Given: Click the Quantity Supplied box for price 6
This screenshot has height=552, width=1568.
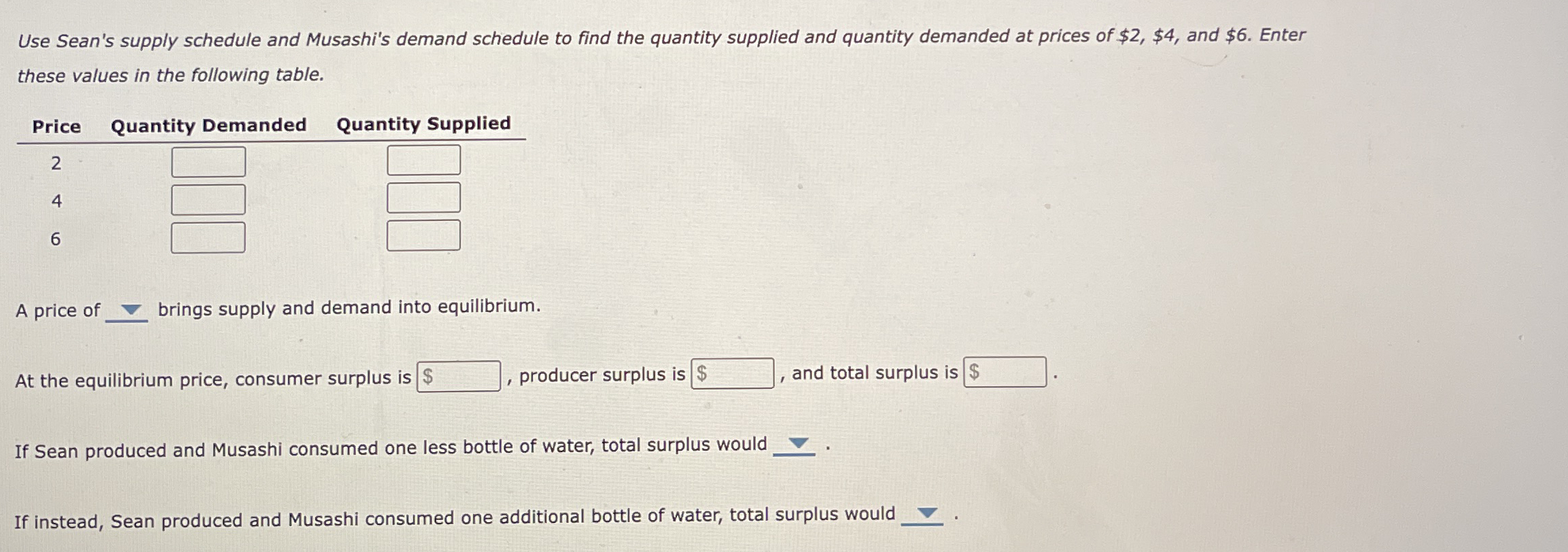Looking at the screenshot, I should [x=423, y=236].
